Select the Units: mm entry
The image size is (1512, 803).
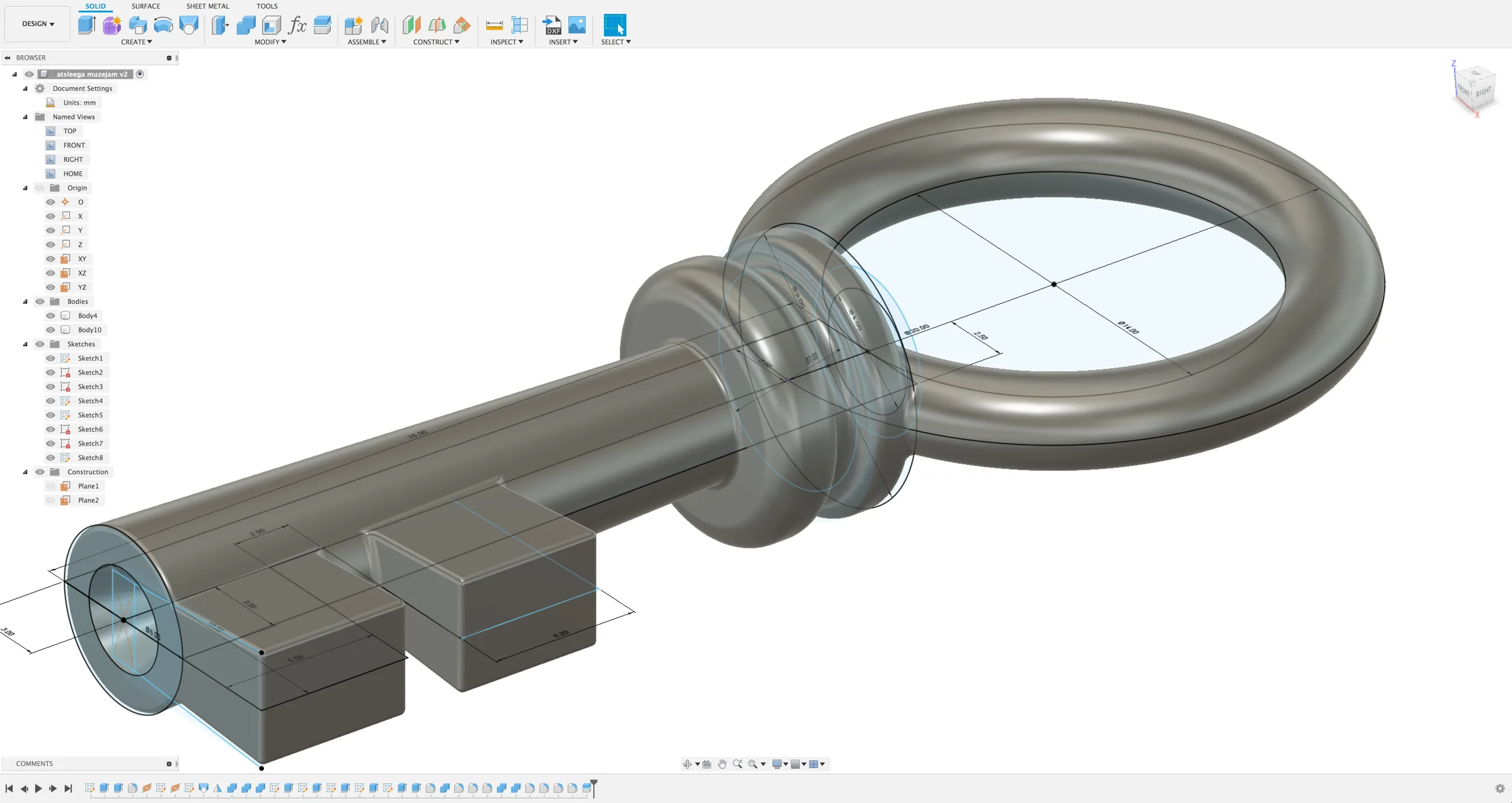point(79,102)
